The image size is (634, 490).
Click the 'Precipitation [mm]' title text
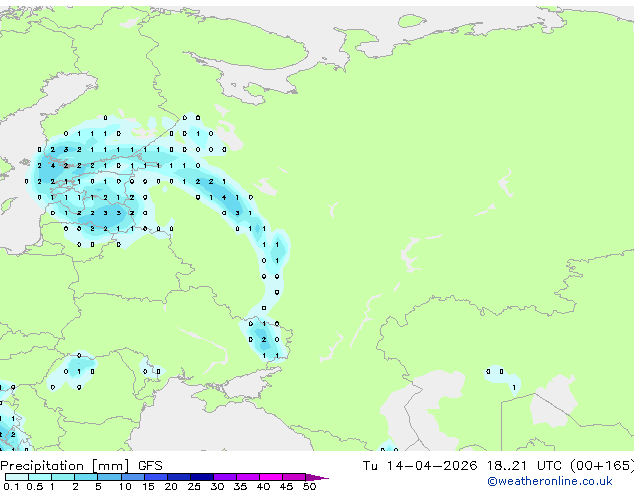tap(65, 466)
